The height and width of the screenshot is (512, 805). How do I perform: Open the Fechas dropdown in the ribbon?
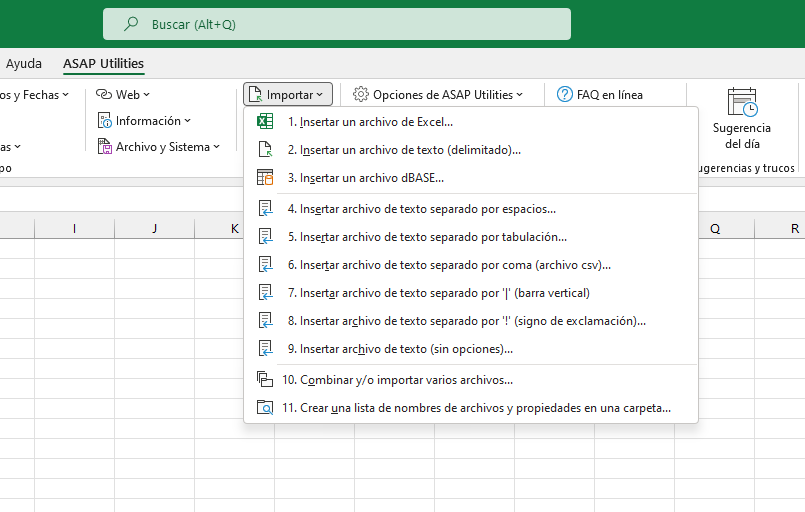pos(35,94)
